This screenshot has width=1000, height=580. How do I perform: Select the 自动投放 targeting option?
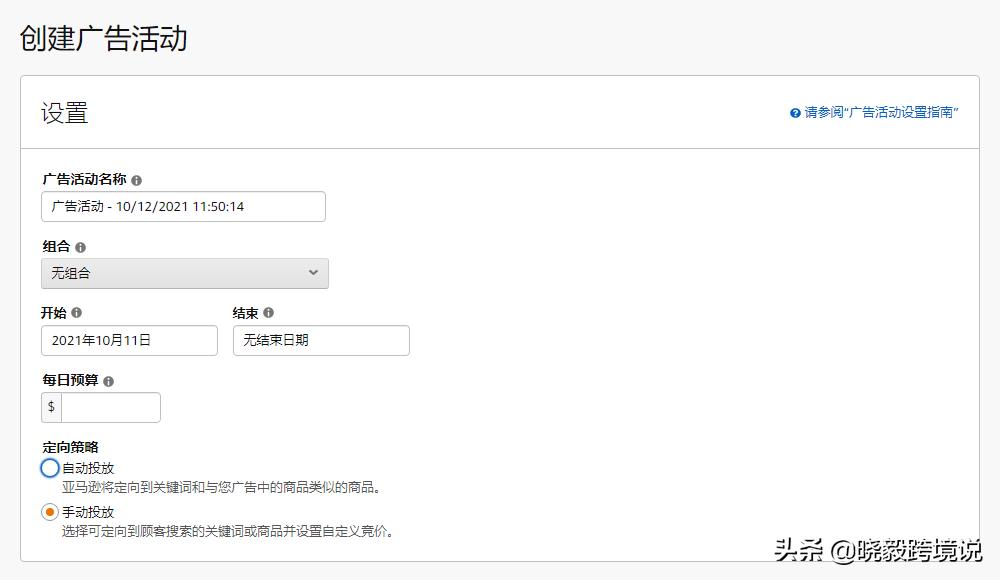49,468
